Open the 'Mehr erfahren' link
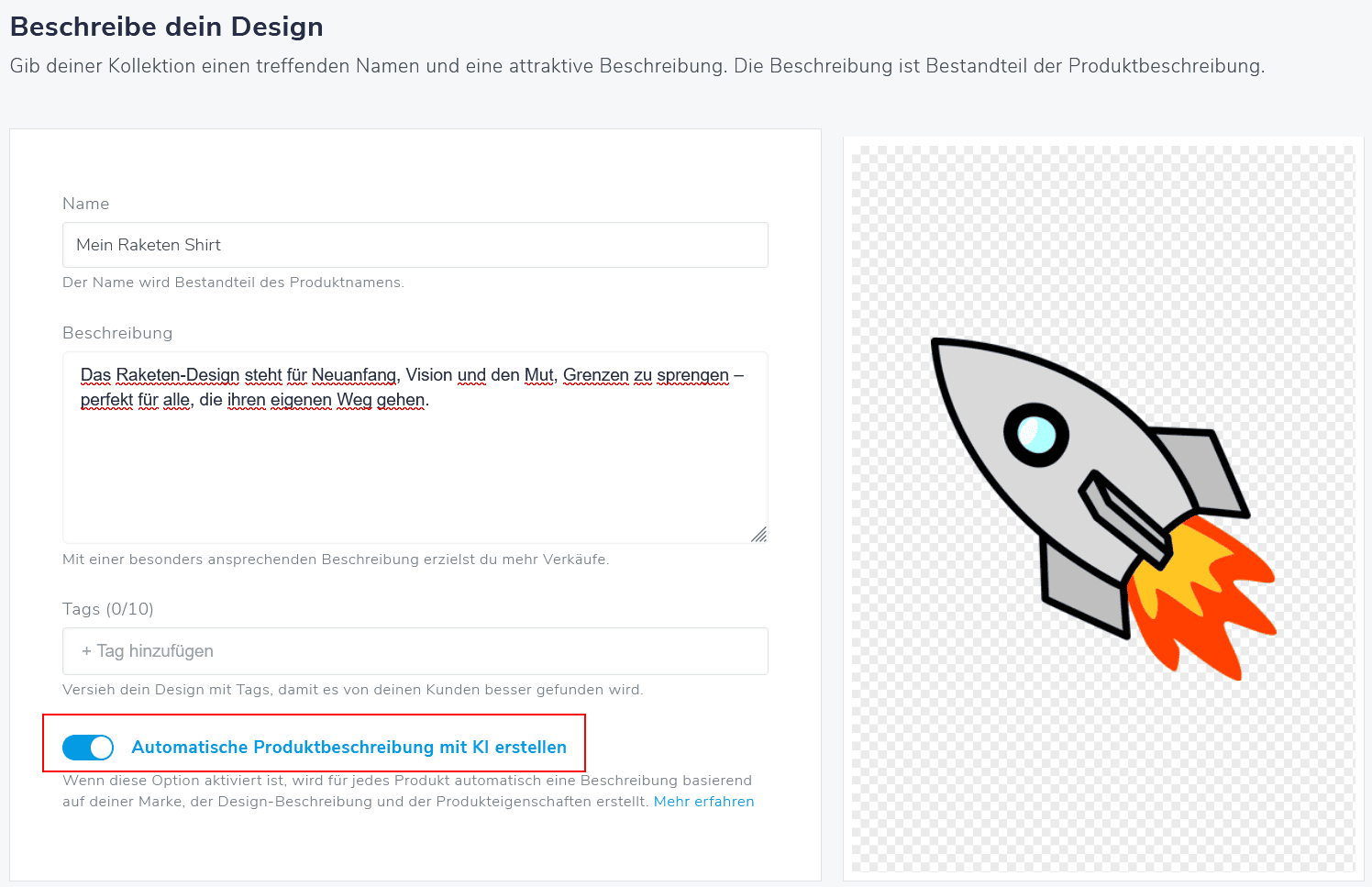Viewport: 1372px width, 887px height. [x=703, y=802]
